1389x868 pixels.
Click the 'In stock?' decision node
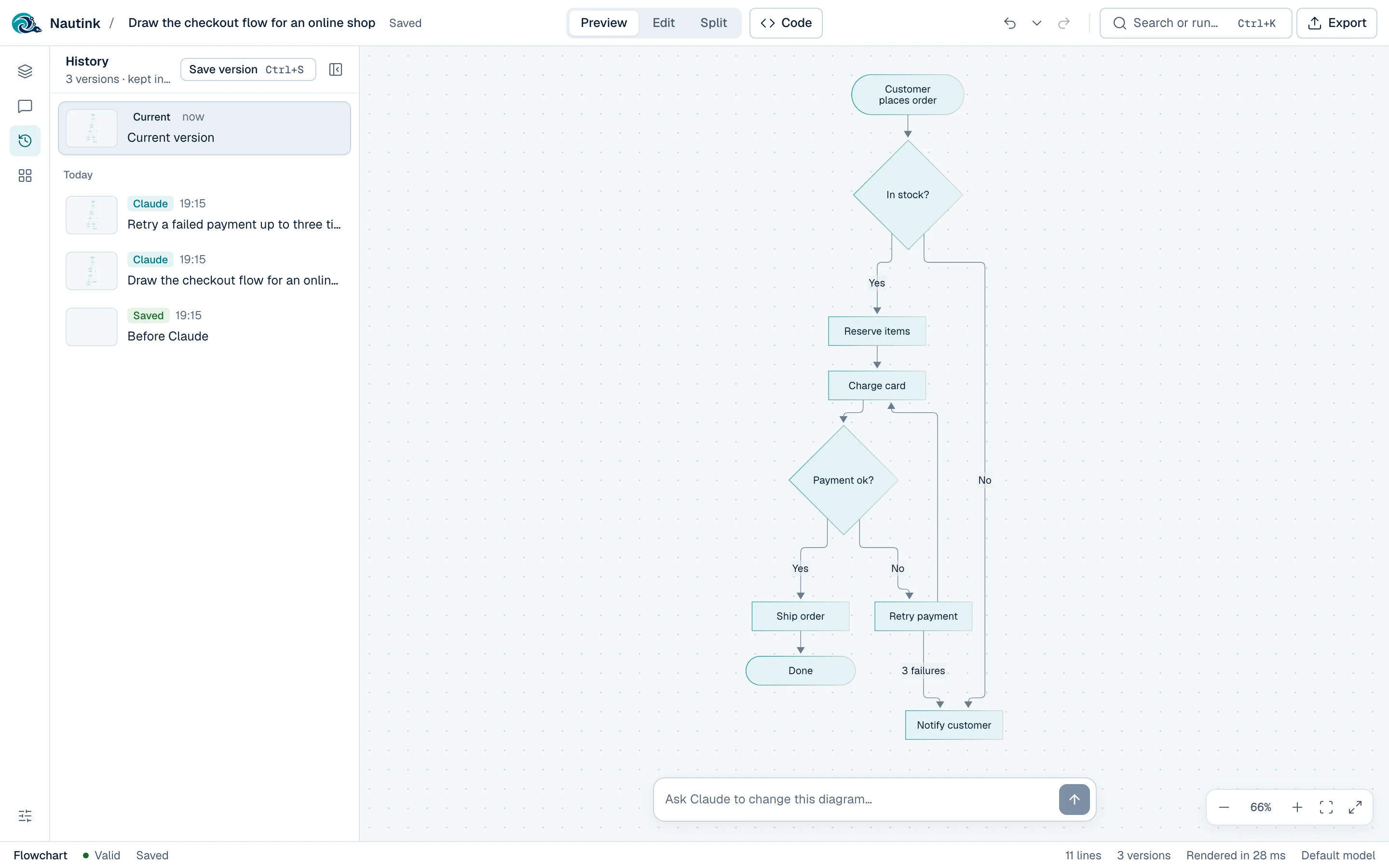(x=908, y=195)
